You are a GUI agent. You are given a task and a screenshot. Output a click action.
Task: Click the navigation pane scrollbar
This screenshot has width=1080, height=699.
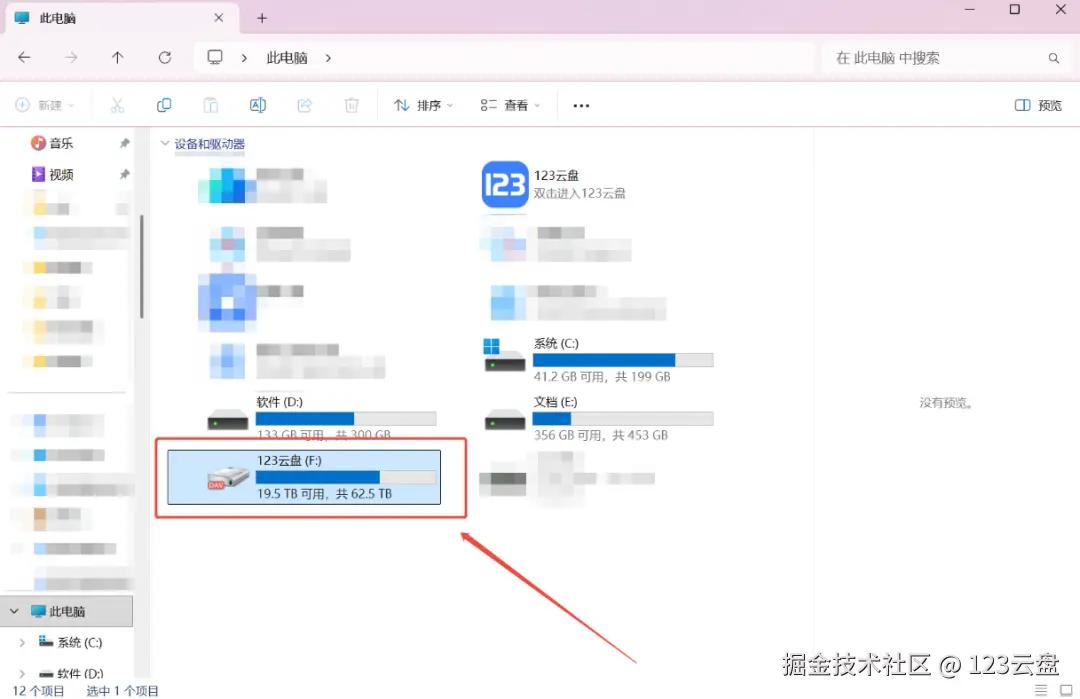[x=142, y=267]
